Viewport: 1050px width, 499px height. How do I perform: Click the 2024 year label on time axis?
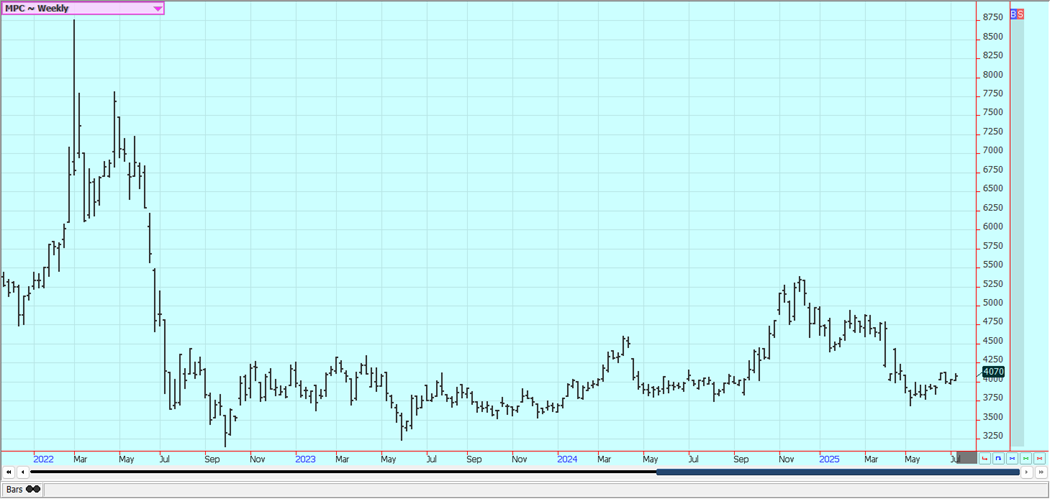(567, 459)
